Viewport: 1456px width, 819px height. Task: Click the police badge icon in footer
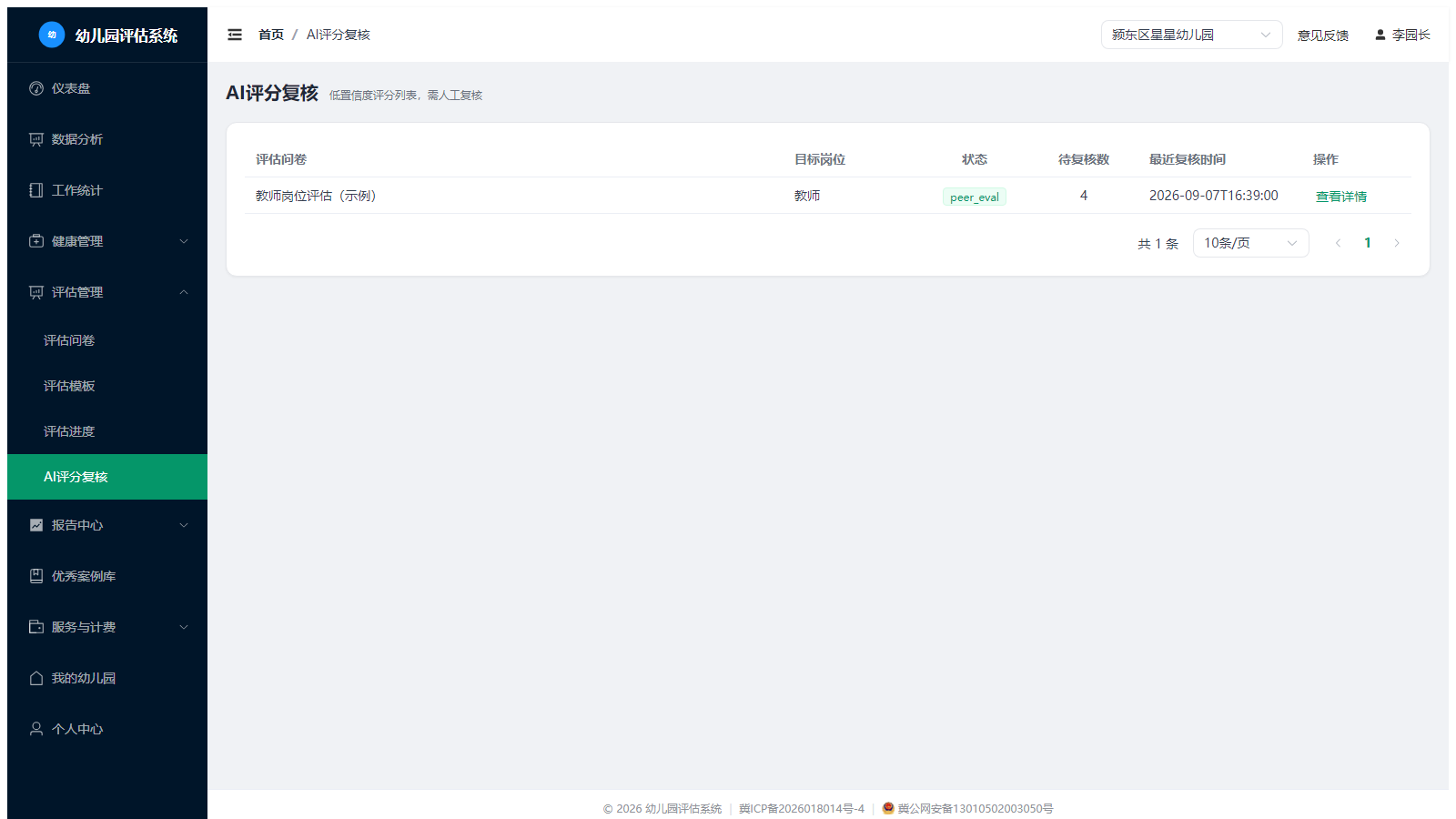coord(888,808)
